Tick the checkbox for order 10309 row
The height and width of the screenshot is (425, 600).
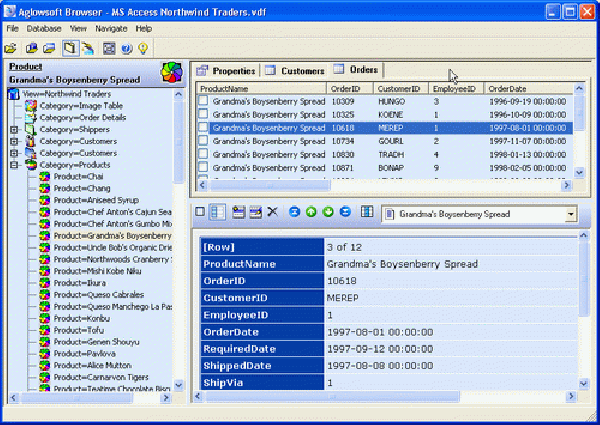point(203,102)
